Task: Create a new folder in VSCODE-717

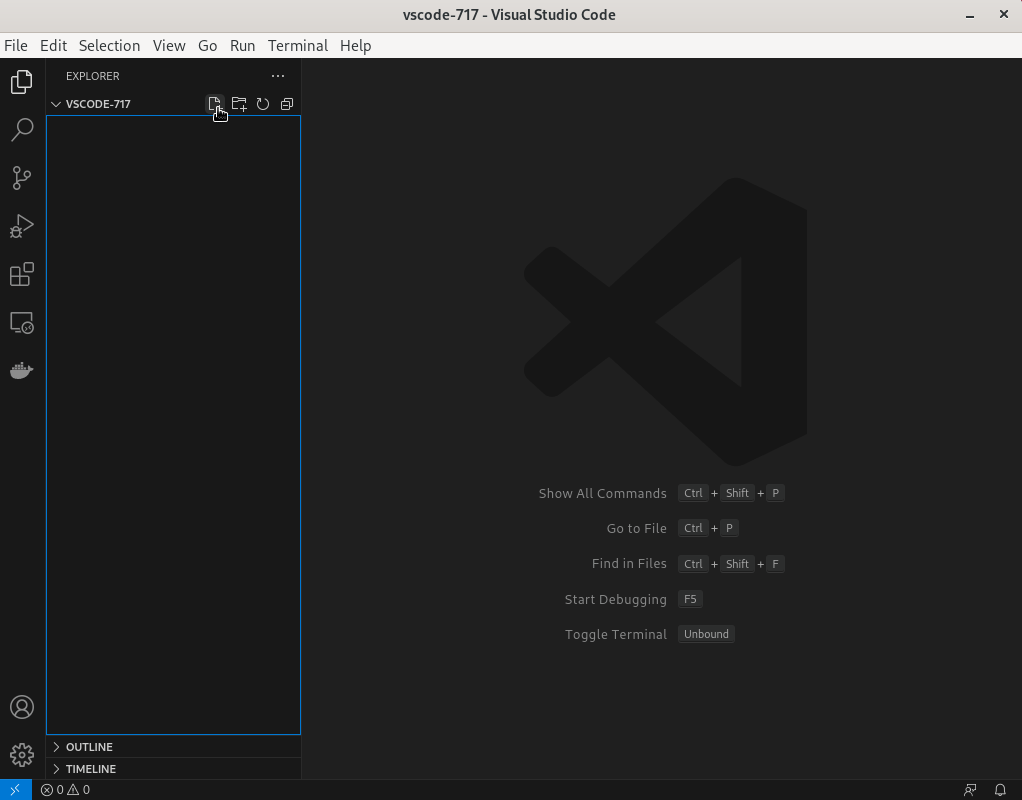Action: (239, 104)
